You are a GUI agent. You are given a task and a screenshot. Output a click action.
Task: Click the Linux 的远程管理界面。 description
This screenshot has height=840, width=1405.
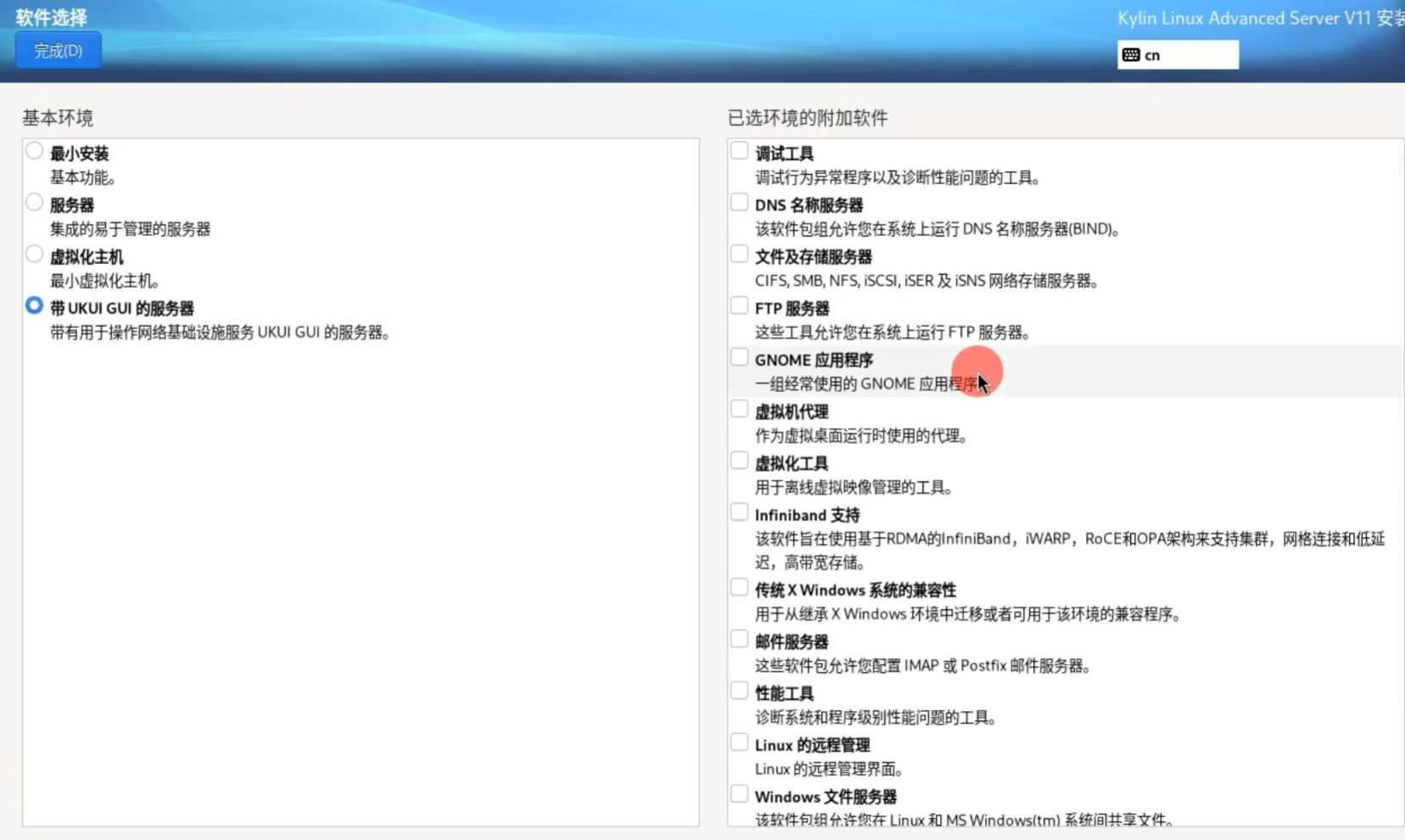click(x=830, y=770)
